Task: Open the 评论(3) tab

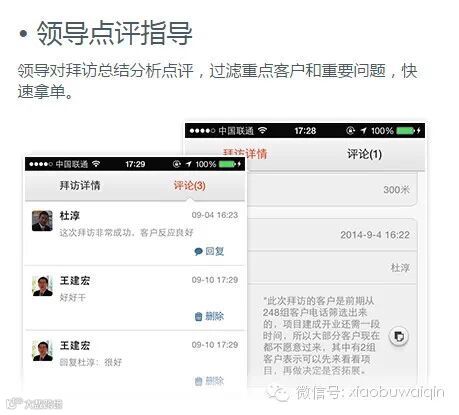Action: pyautogui.click(x=189, y=185)
